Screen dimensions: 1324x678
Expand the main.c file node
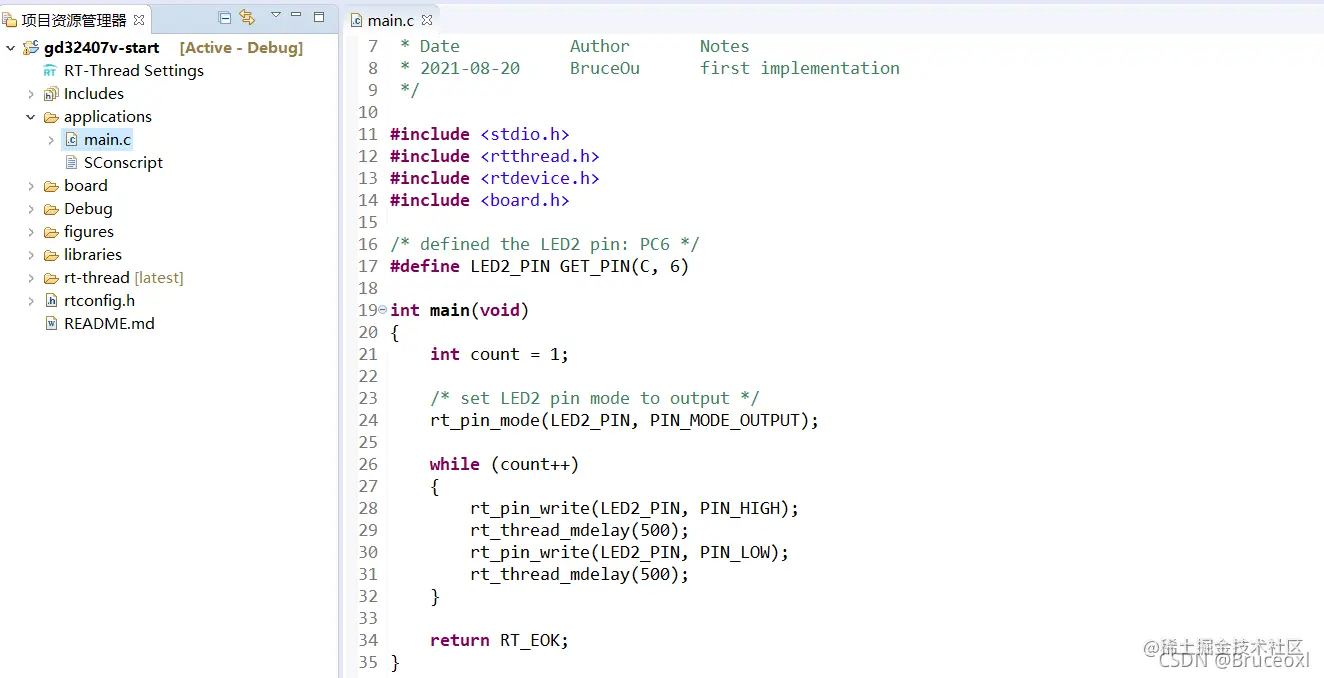click(51, 140)
